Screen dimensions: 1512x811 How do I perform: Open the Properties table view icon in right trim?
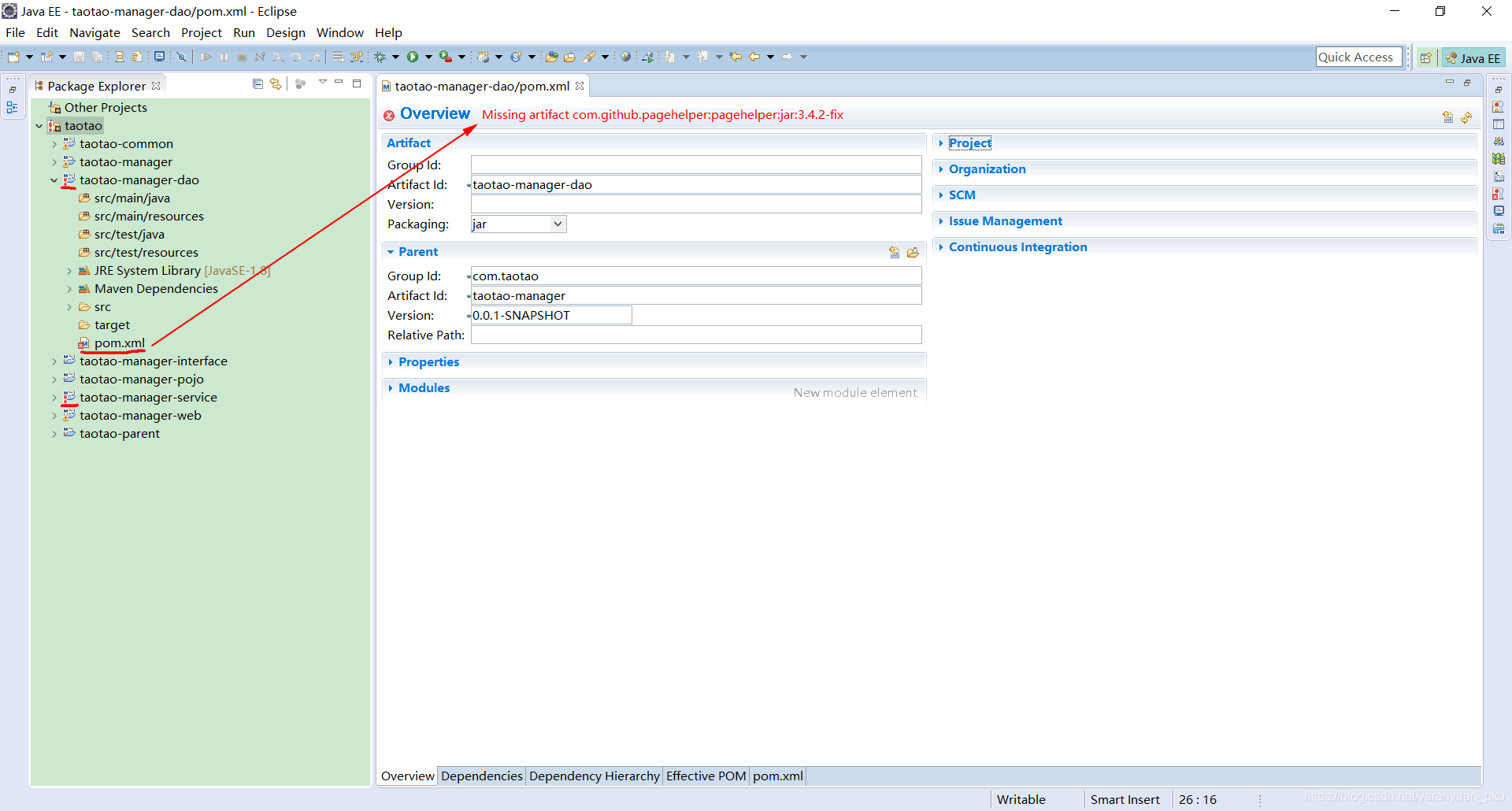[1499, 124]
